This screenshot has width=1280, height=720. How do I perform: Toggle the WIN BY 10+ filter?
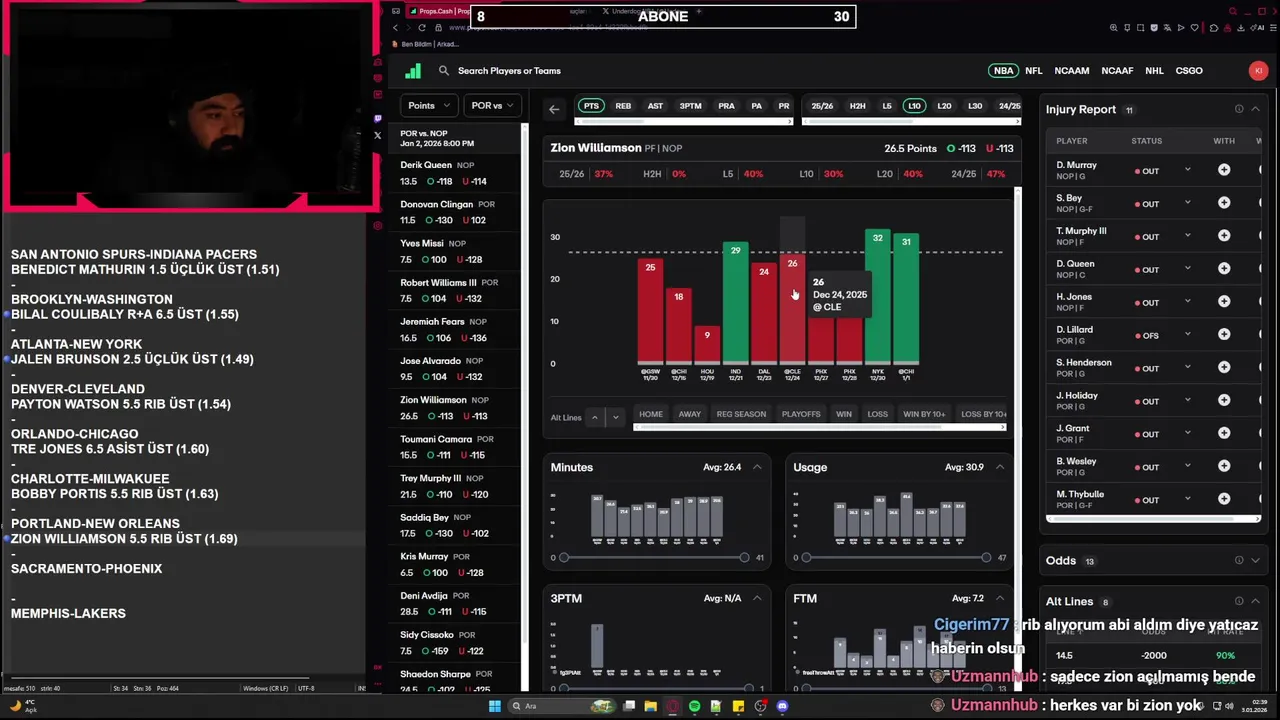(924, 414)
